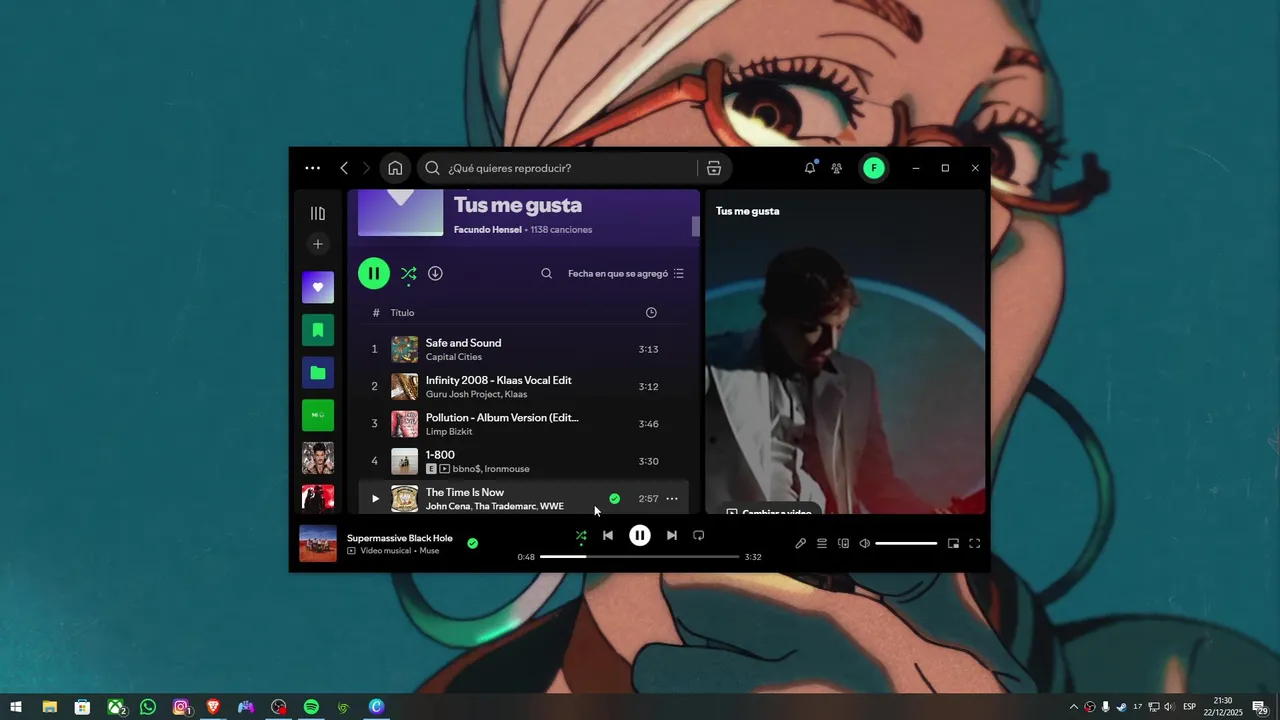Go back with the left arrow
The image size is (1280, 720).
tap(344, 168)
